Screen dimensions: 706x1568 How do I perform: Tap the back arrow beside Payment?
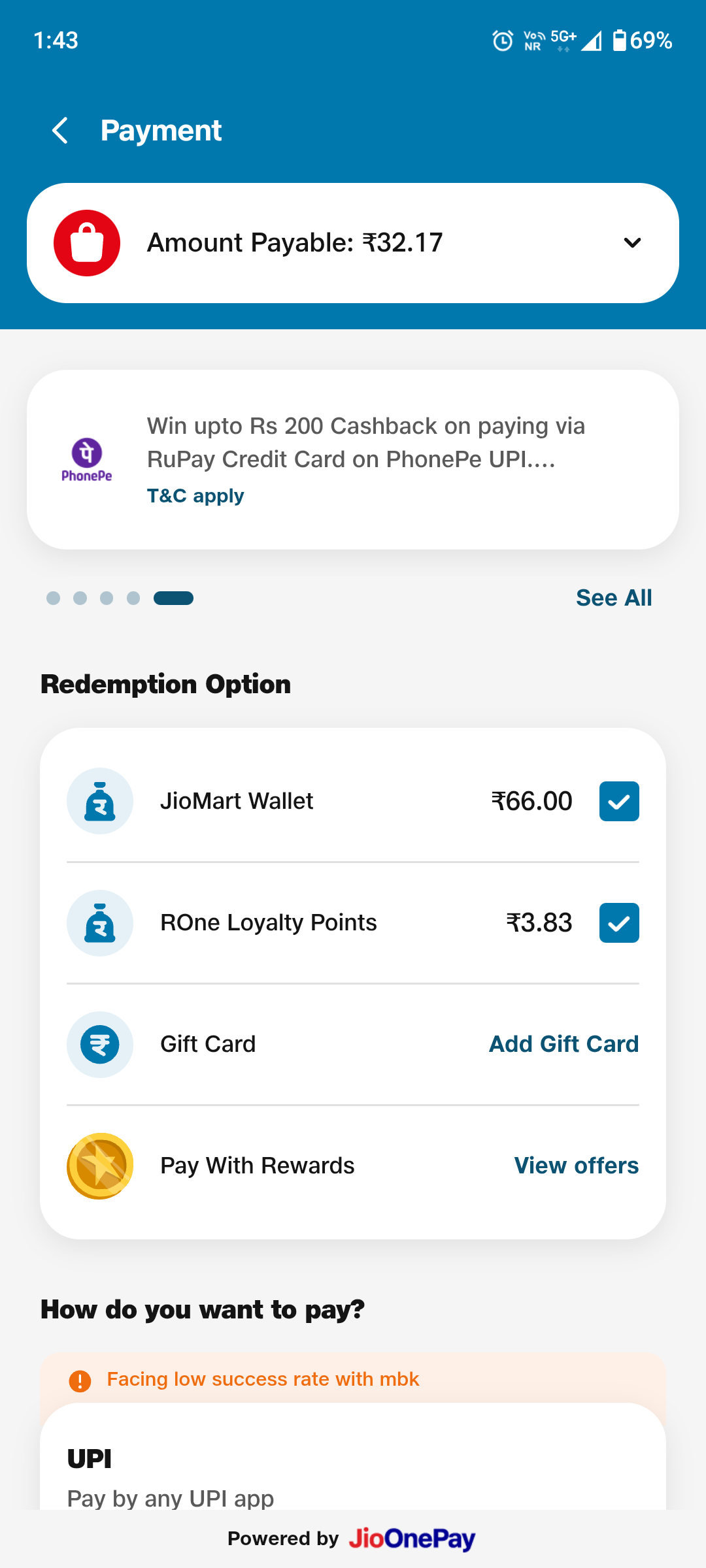(60, 131)
